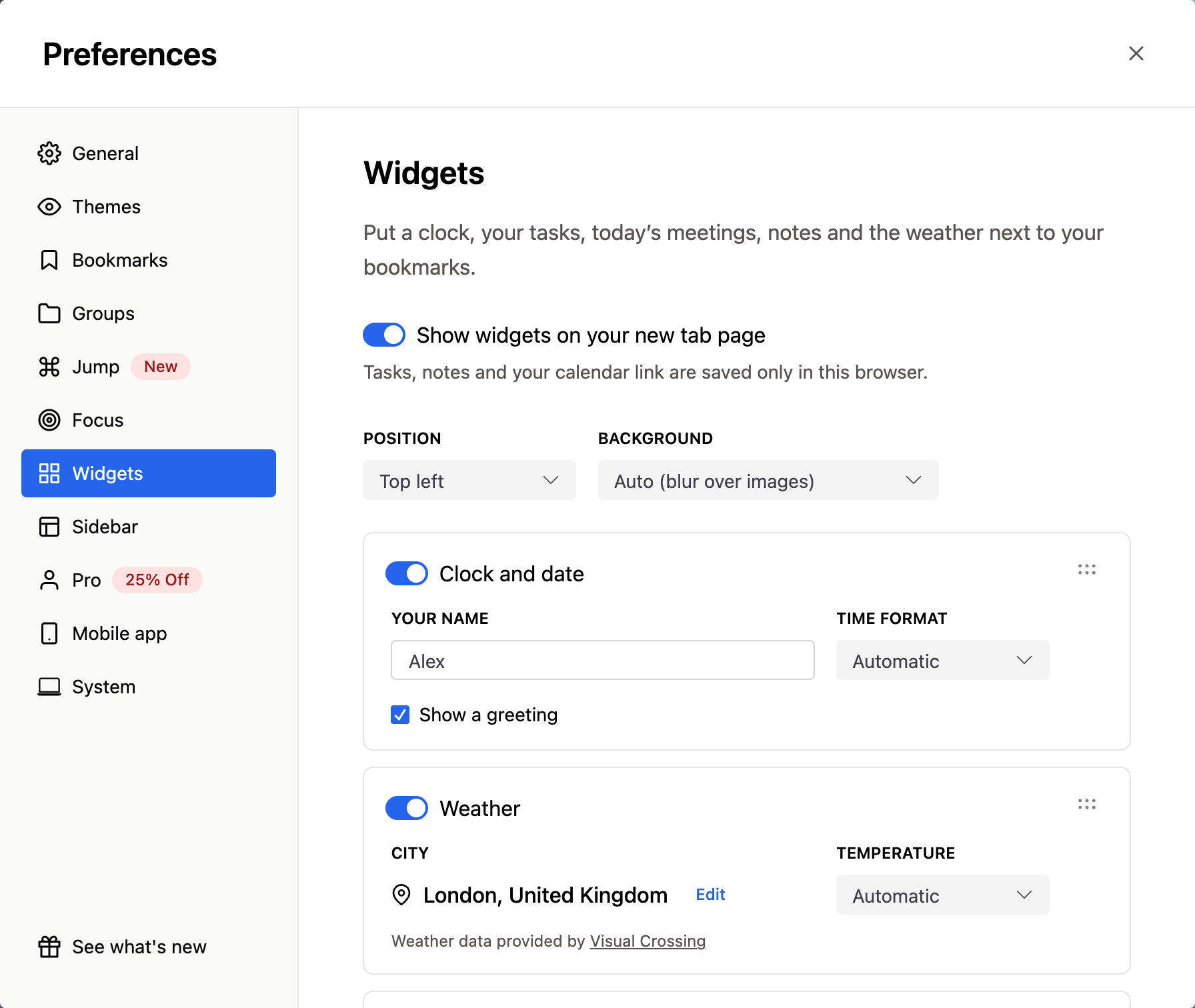Click the Groups folder icon
Viewport: 1195px width, 1008px height.
pyautogui.click(x=49, y=313)
